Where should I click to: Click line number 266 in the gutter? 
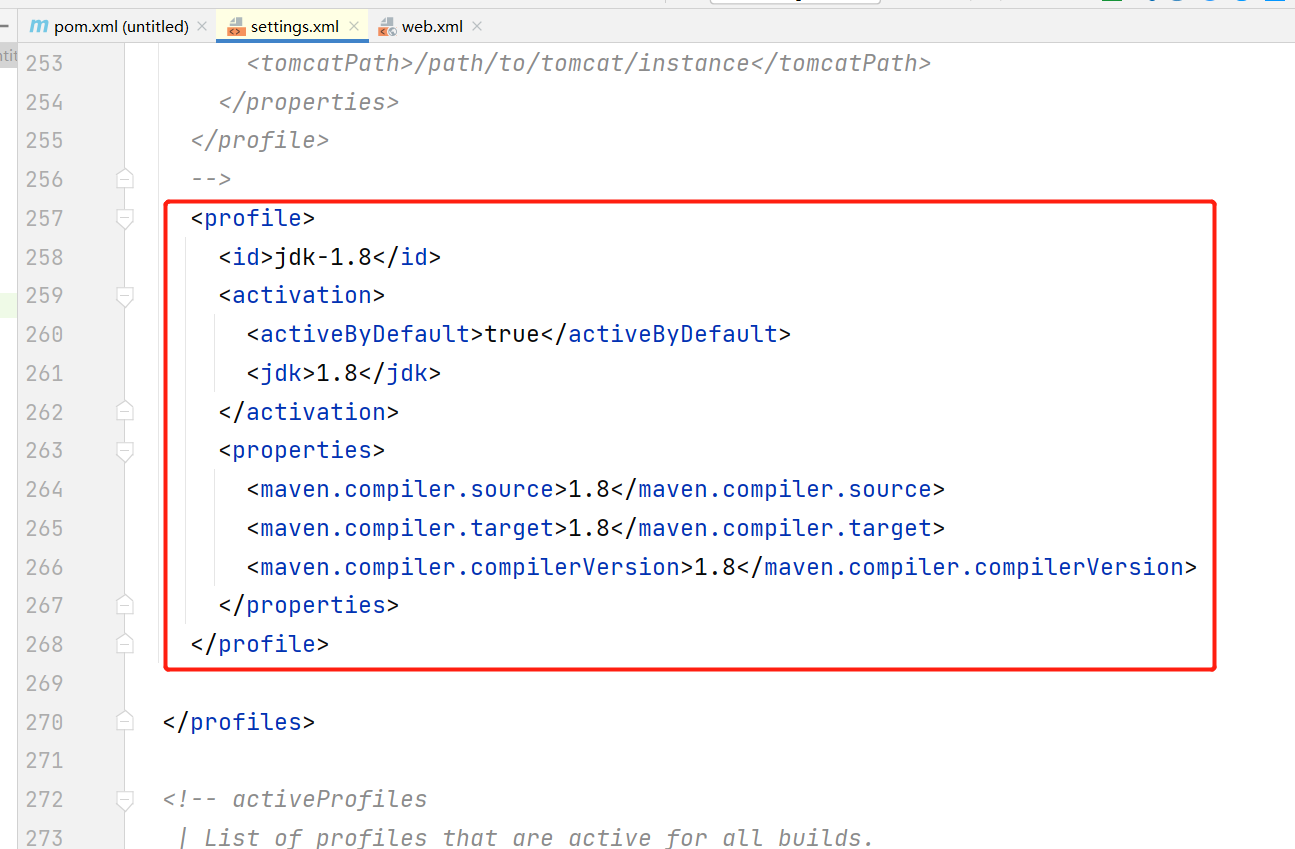tap(44, 567)
